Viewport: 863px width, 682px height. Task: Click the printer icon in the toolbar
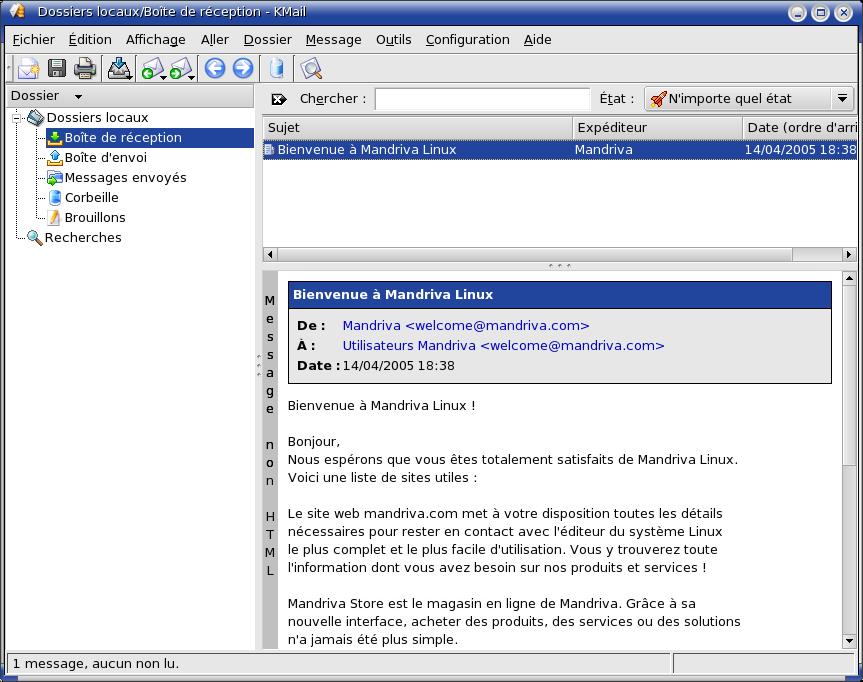point(85,68)
